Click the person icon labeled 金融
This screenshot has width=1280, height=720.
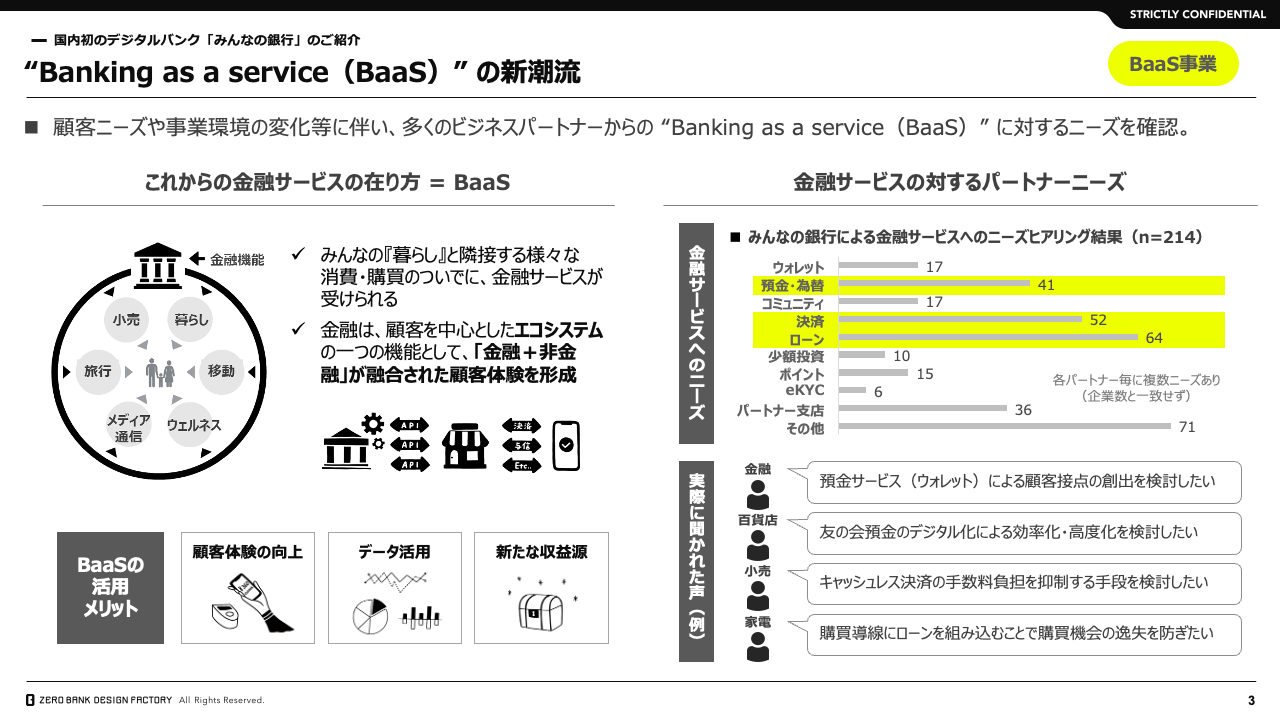tap(758, 494)
